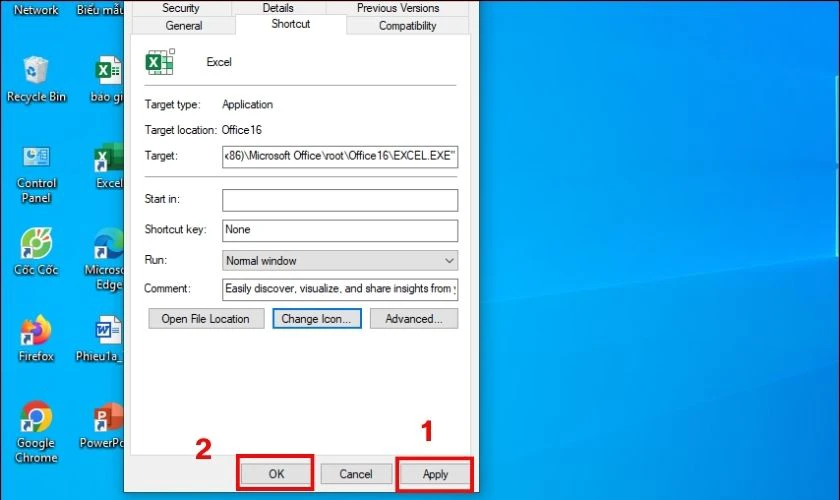Click the Advanced button
Viewport: 840px width, 500px height.
tap(414, 319)
